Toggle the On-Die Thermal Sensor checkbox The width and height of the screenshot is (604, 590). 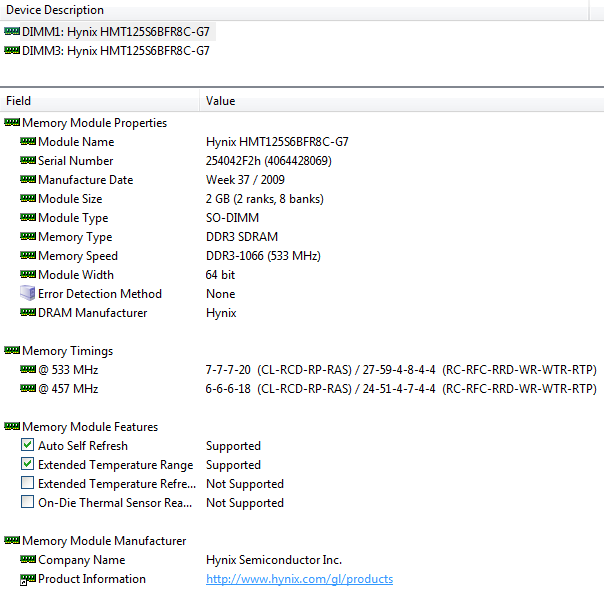click(28, 503)
